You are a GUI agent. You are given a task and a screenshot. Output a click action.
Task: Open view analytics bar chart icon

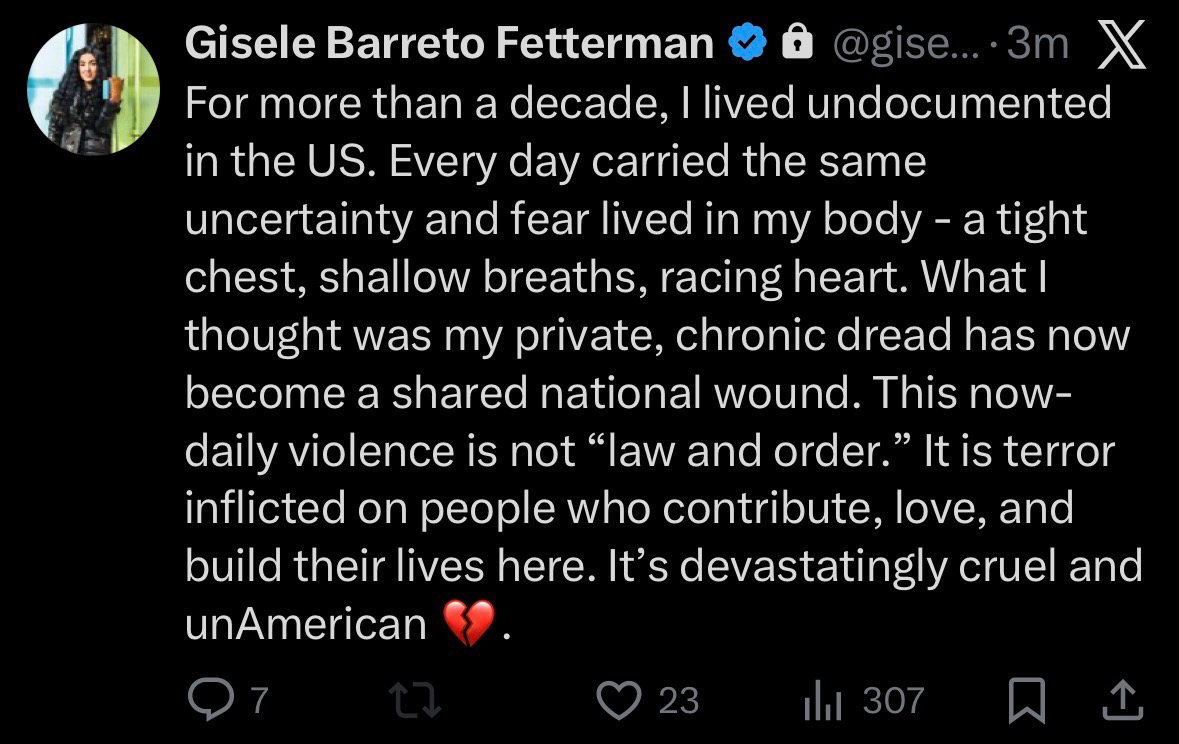click(x=819, y=700)
